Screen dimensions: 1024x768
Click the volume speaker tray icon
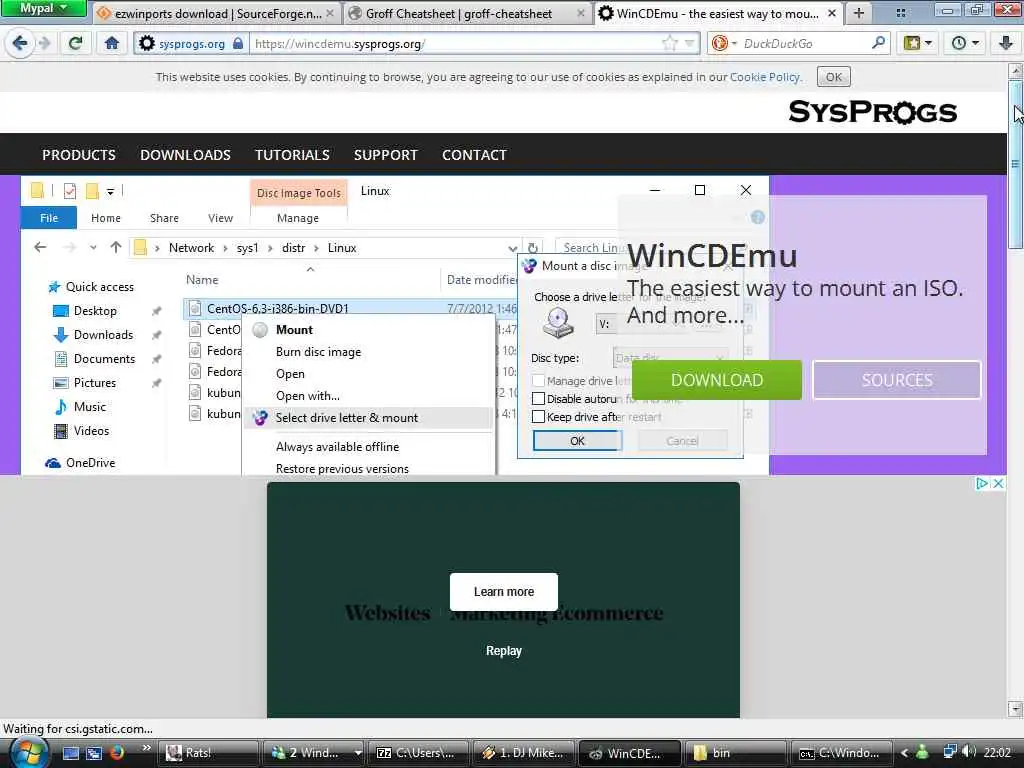[969, 752]
